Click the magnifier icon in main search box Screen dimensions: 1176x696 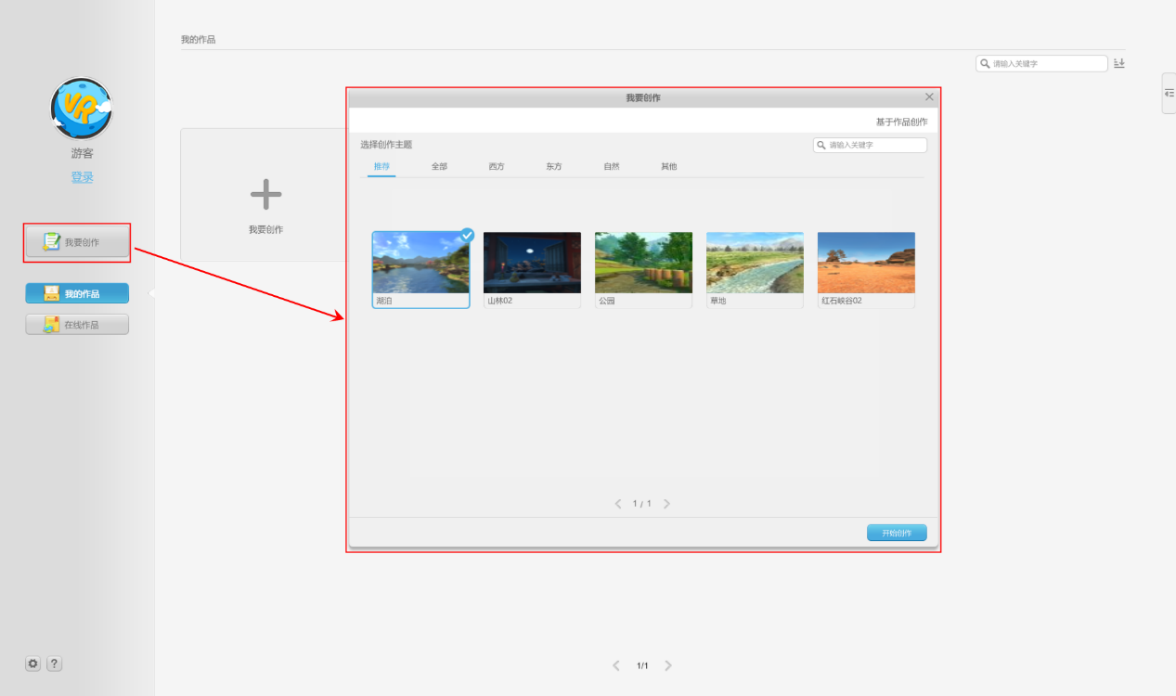tap(985, 64)
